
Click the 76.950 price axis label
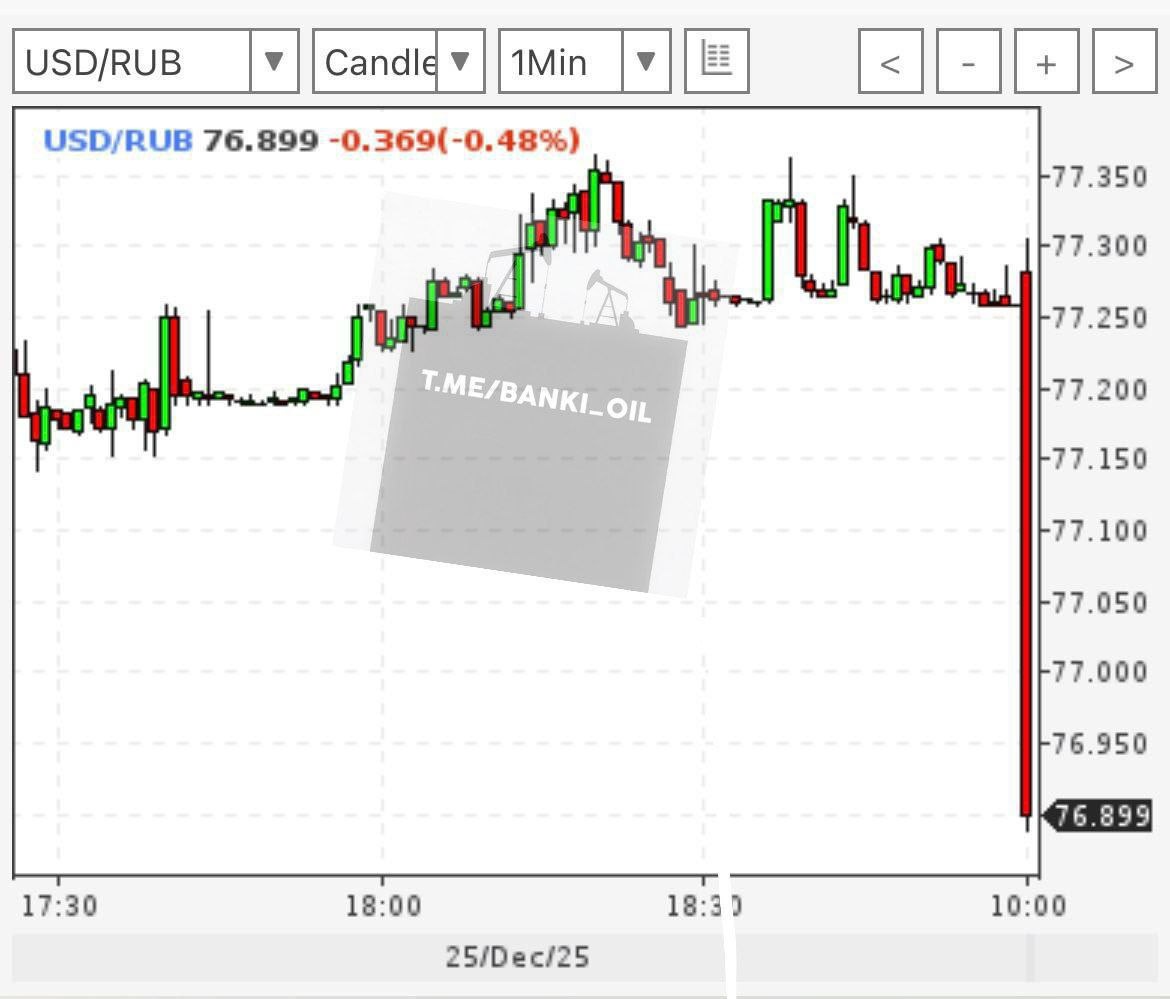tap(1098, 743)
